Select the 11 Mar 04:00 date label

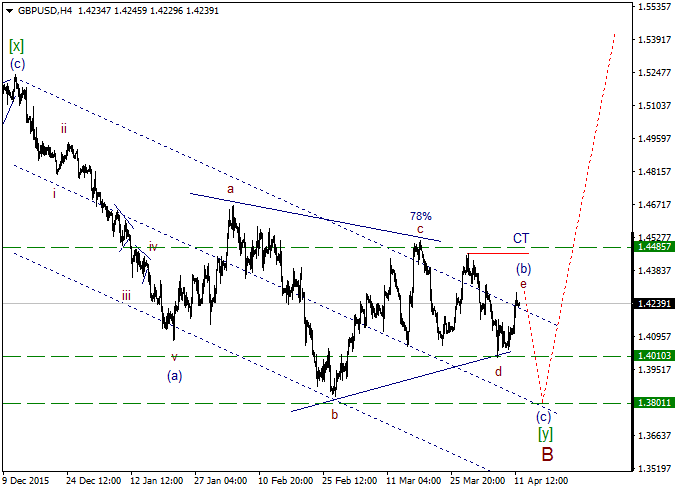coord(414,480)
